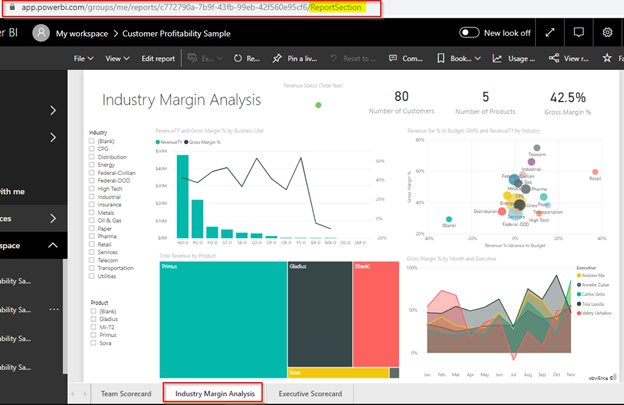
Task: Open the more options ellipsis in sidebar
Action: coord(54,309)
